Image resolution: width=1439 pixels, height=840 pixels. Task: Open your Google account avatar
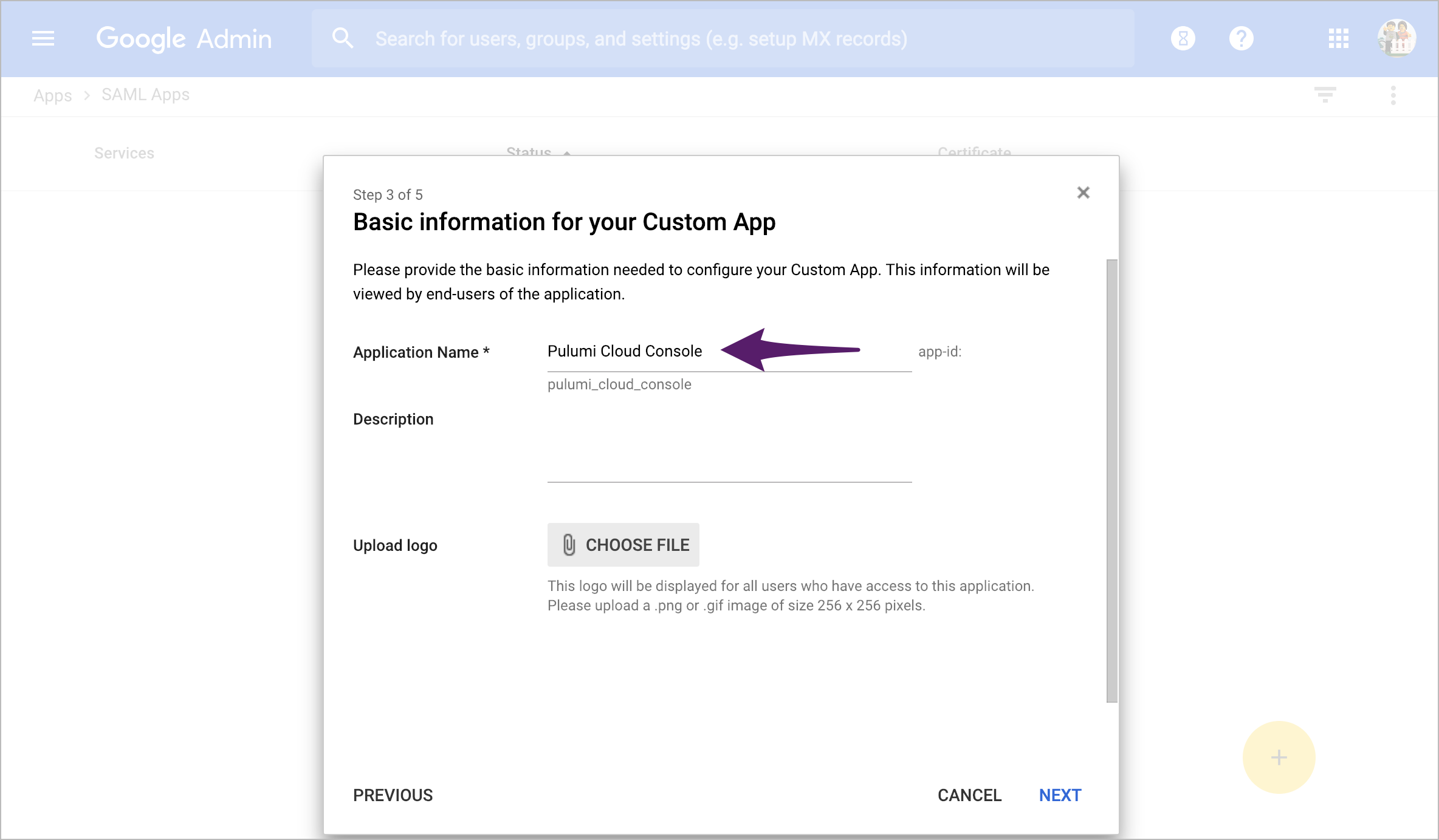(x=1396, y=38)
